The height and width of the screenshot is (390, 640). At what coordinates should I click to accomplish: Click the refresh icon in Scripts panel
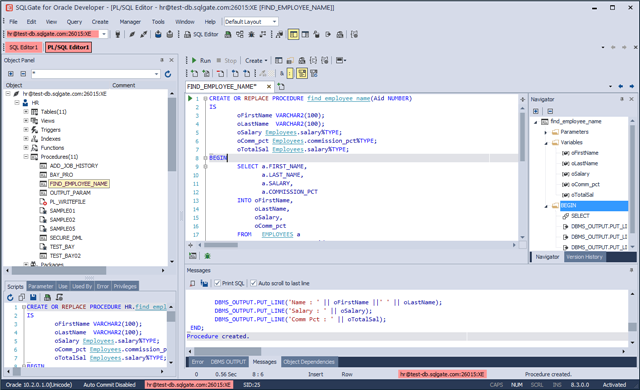click(x=10, y=297)
